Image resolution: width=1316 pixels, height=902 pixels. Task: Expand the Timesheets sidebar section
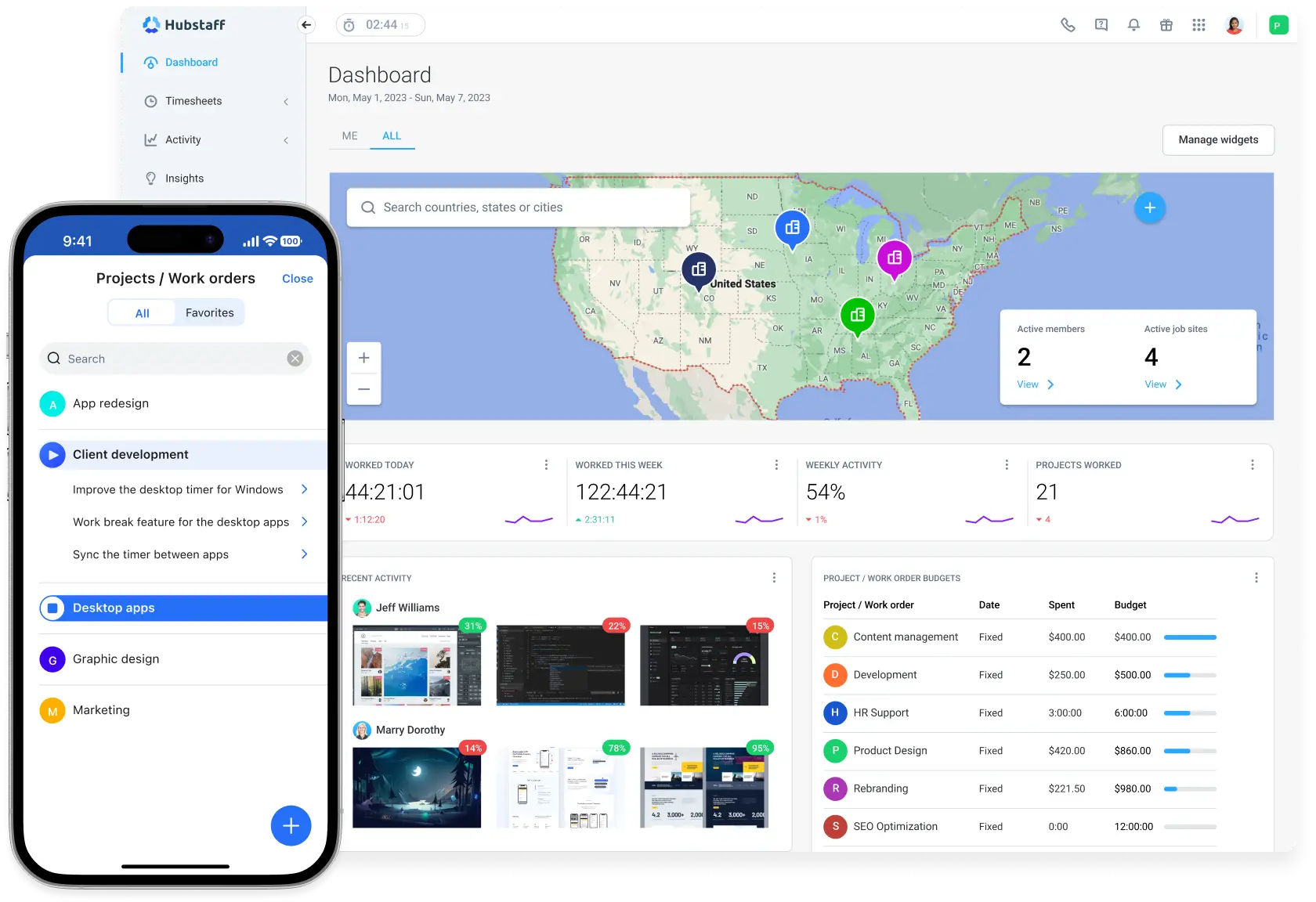click(286, 101)
